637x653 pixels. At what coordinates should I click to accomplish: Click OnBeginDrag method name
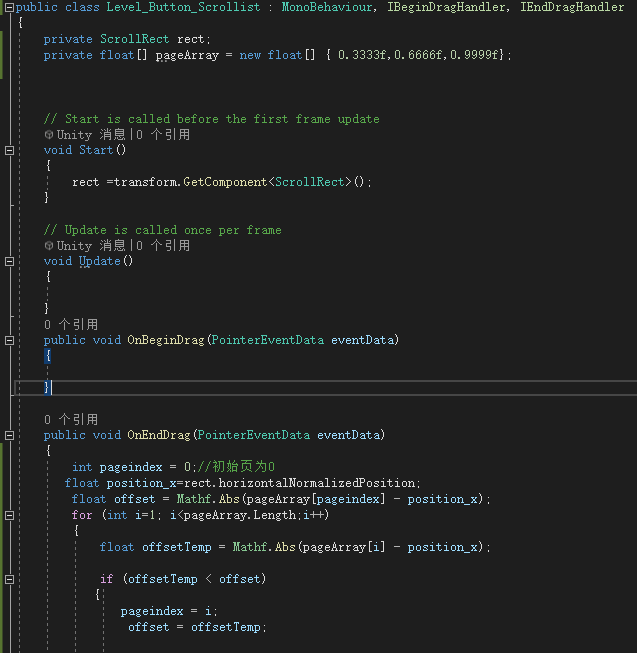(x=166, y=340)
